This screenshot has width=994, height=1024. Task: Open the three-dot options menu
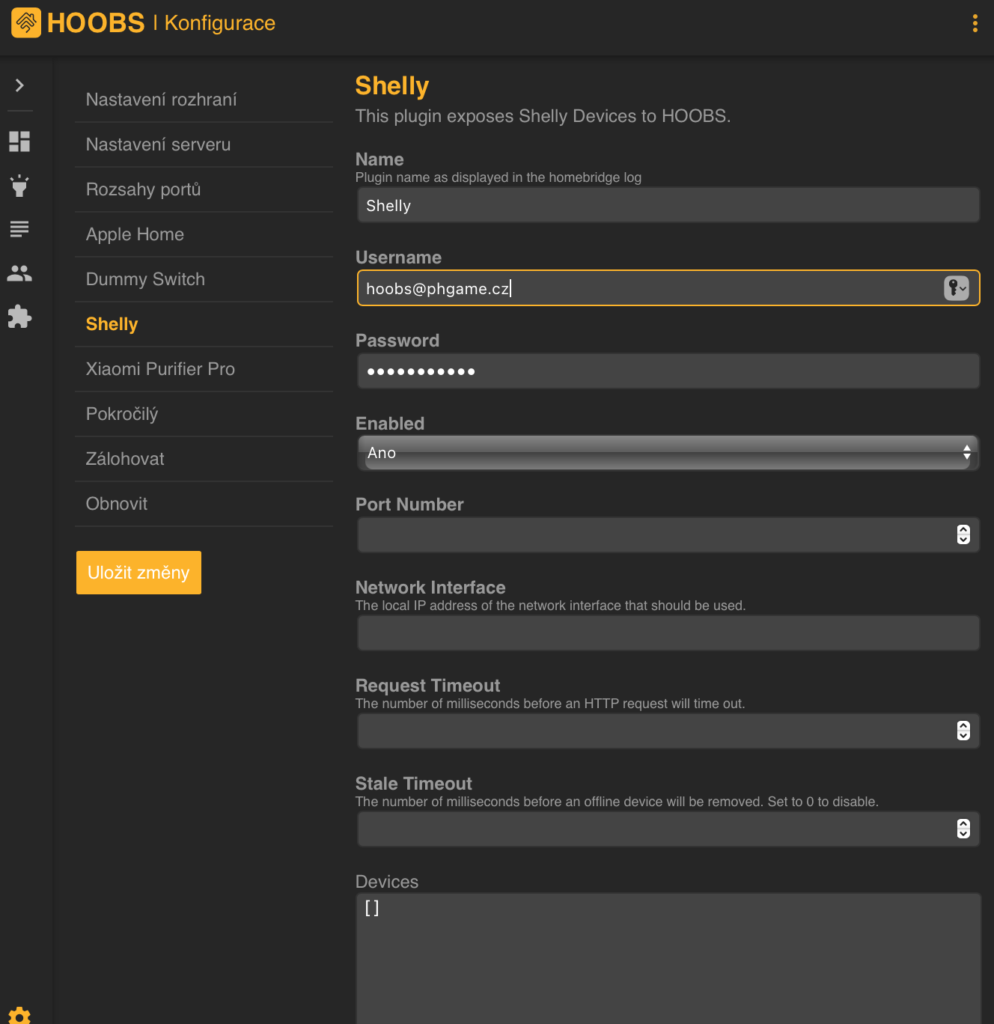pyautogui.click(x=974, y=24)
